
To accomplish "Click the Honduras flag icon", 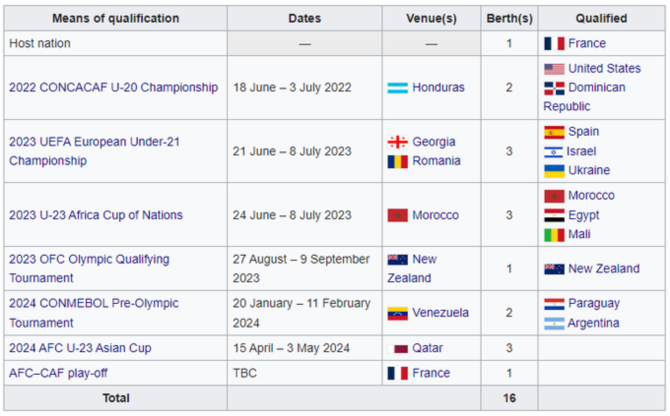I will point(397,88).
